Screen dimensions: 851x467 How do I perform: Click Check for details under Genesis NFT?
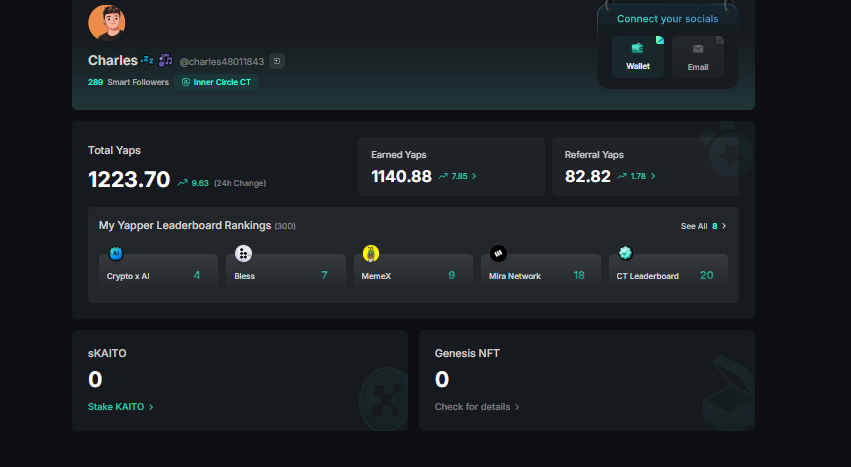click(472, 407)
